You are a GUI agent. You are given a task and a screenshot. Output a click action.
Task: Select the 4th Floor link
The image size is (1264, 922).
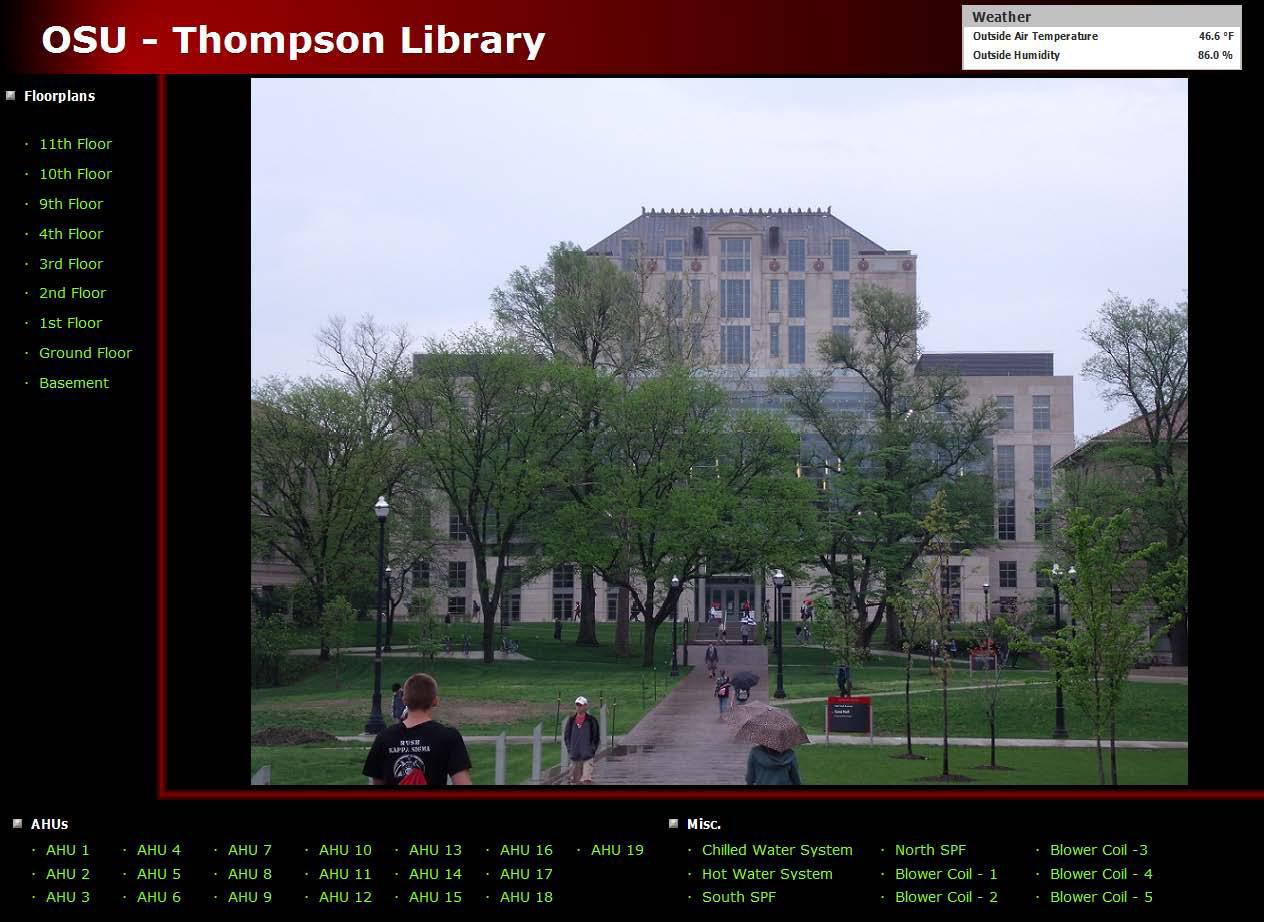pos(71,234)
